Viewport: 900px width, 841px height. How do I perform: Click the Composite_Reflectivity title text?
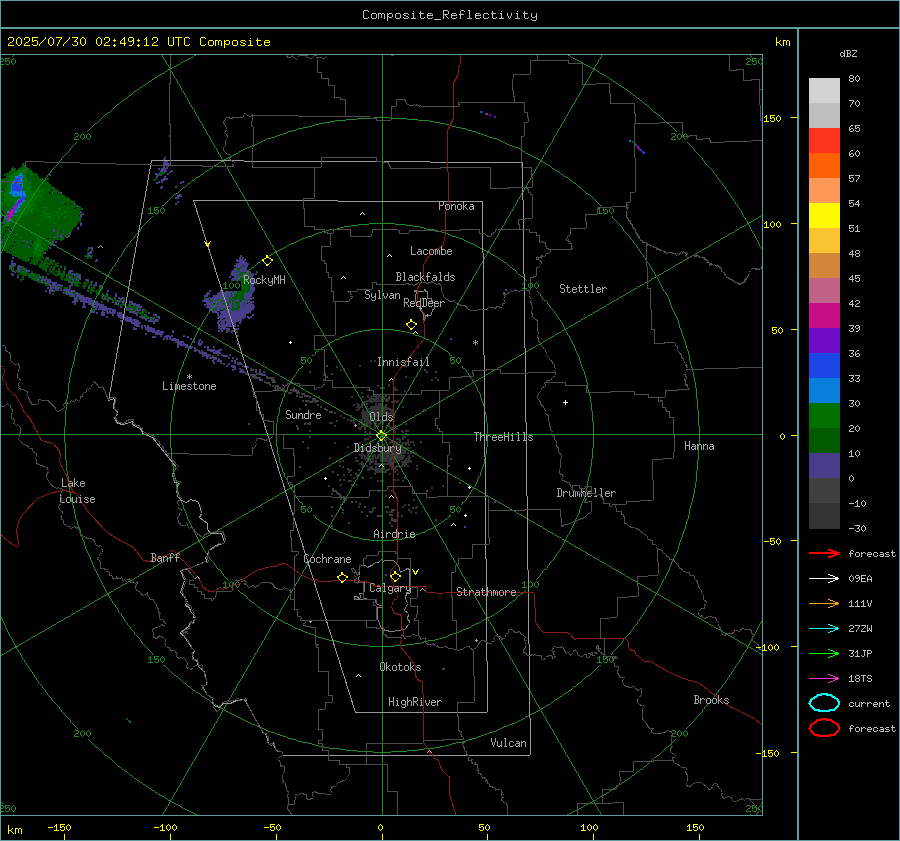[x=449, y=15]
